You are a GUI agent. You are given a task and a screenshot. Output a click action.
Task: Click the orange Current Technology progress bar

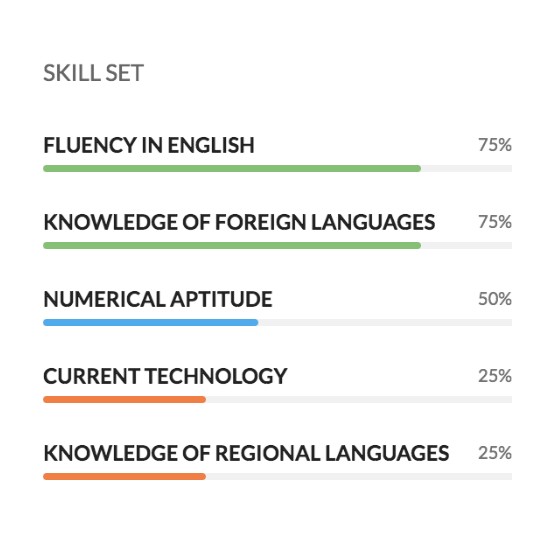tap(125, 399)
